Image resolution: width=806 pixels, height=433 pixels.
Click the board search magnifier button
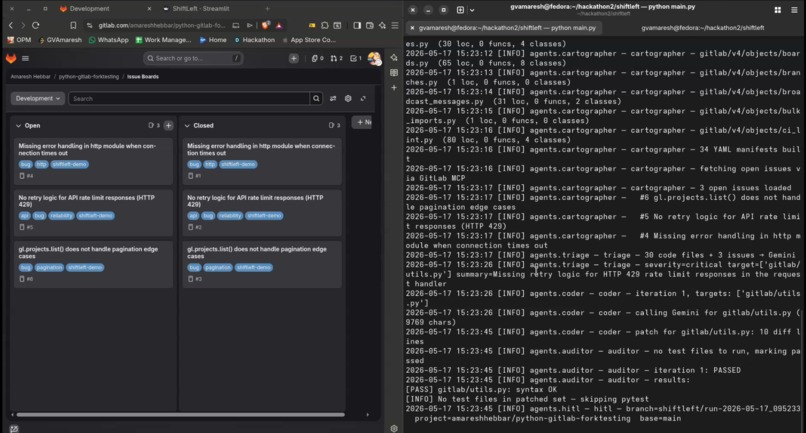(x=317, y=99)
